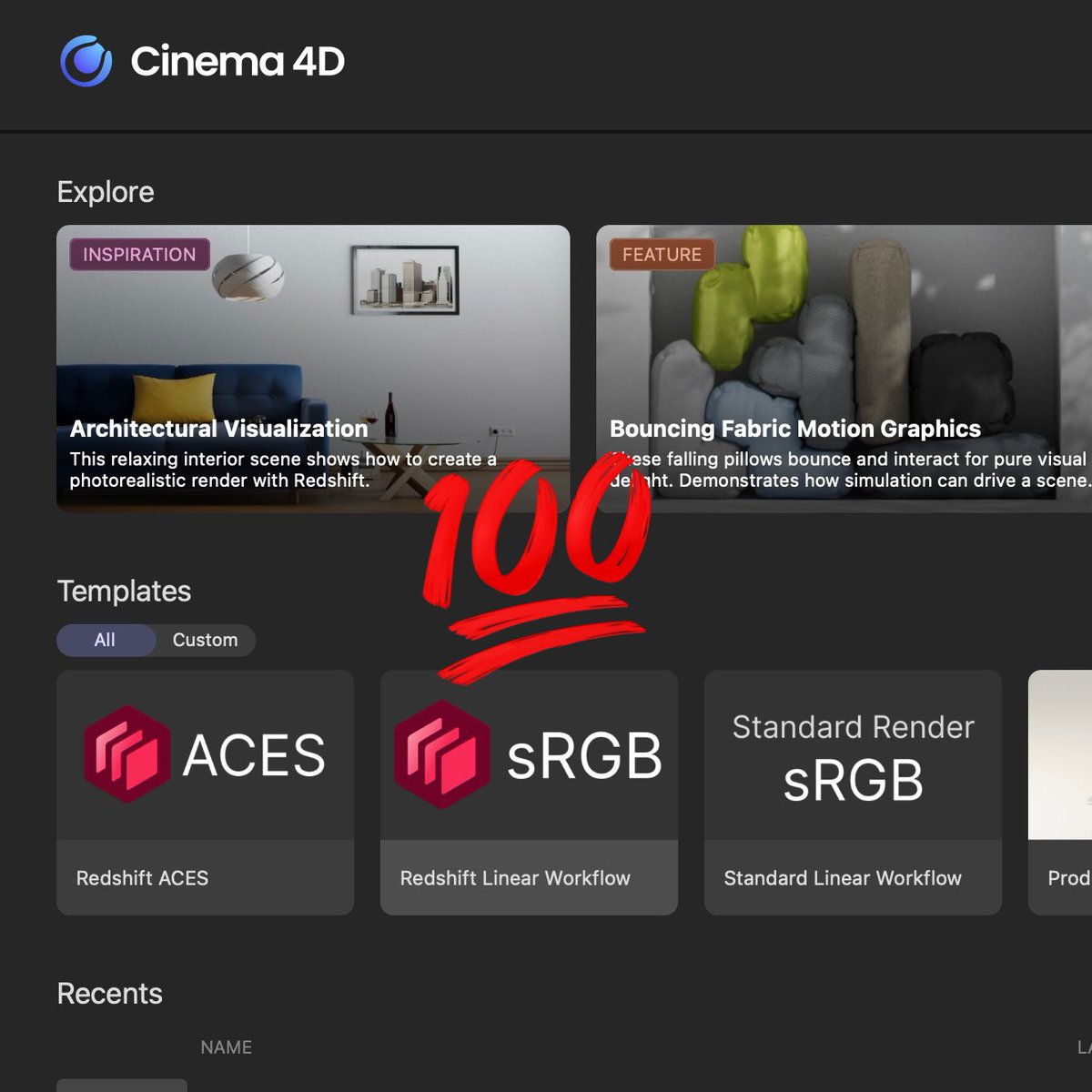
Task: Click the Templates section heading
Action: [124, 591]
